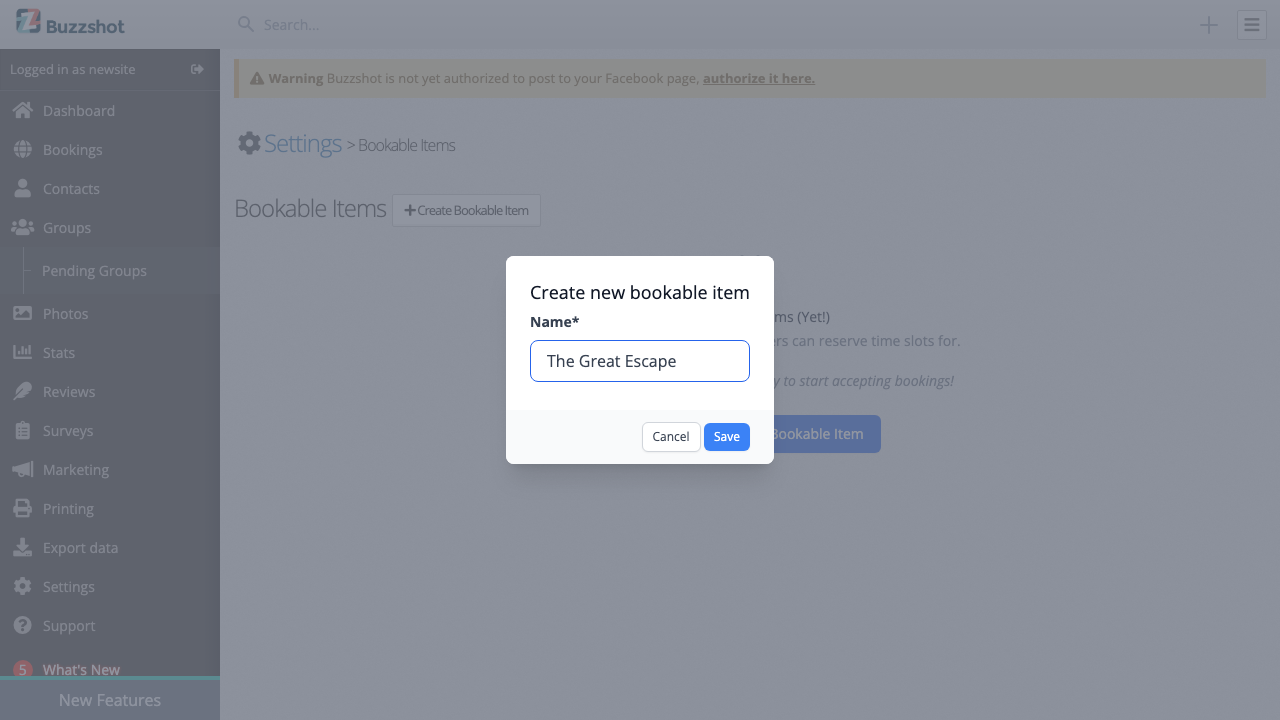This screenshot has width=1280, height=720.
Task: Click Cancel in the dialog
Action: 671,437
